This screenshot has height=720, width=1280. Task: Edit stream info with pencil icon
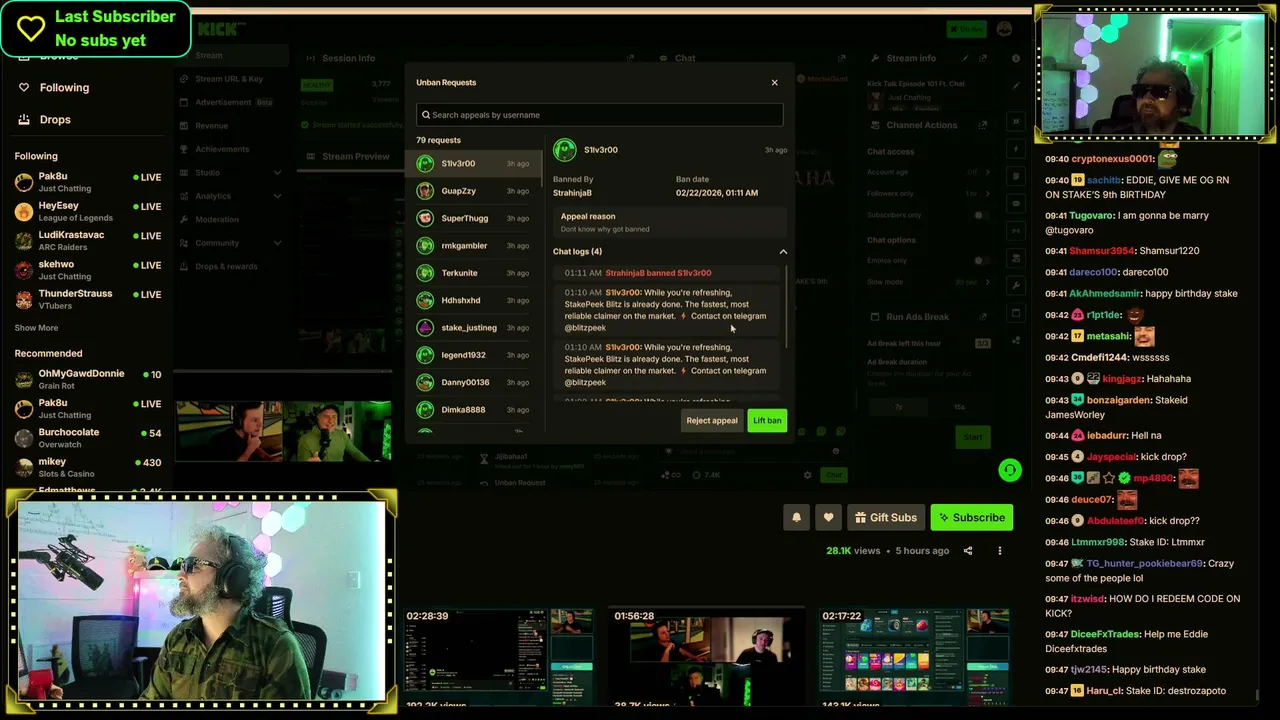point(965,58)
